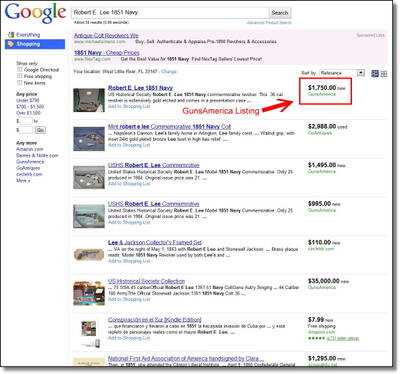Check the New items filter
This screenshot has height=374, width=400.
coord(20,83)
